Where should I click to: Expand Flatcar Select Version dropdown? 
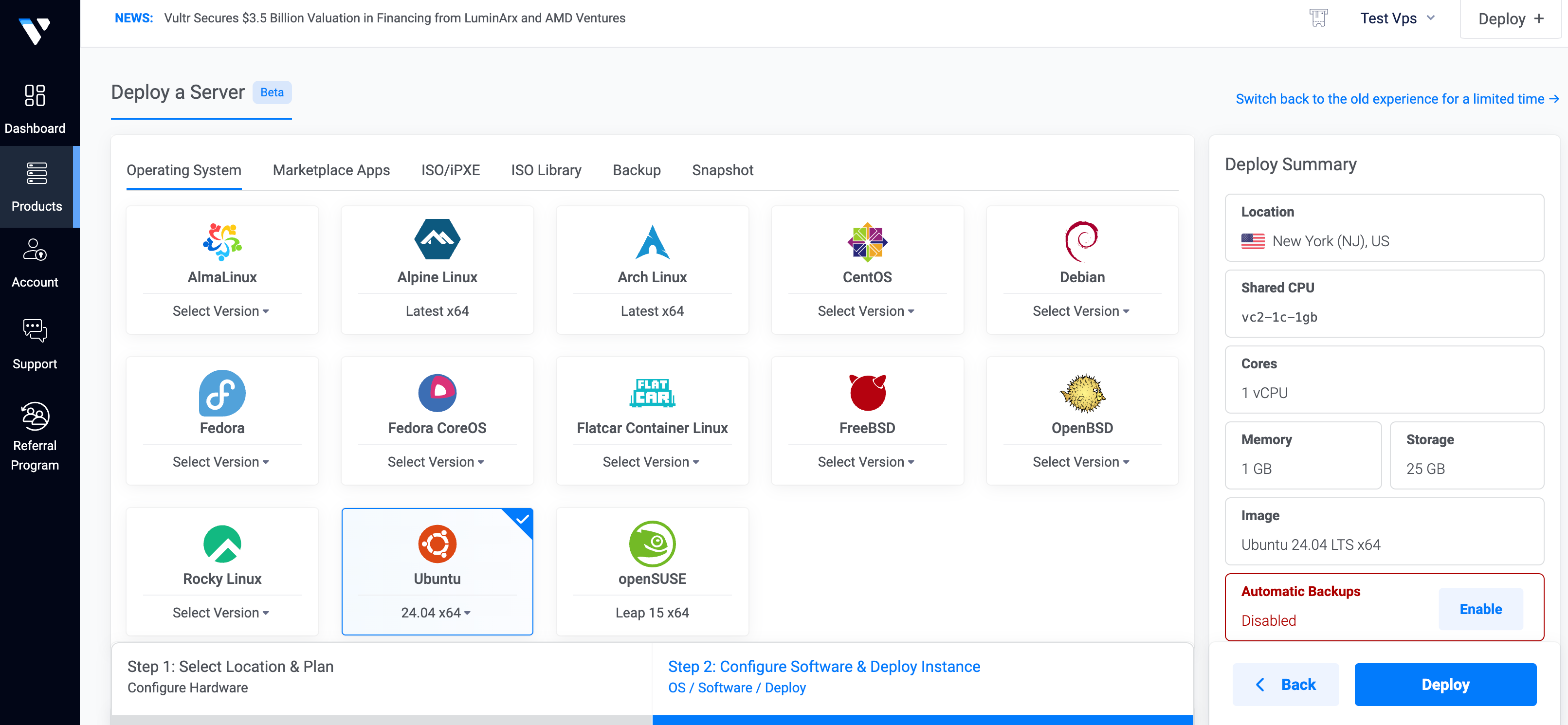point(651,462)
